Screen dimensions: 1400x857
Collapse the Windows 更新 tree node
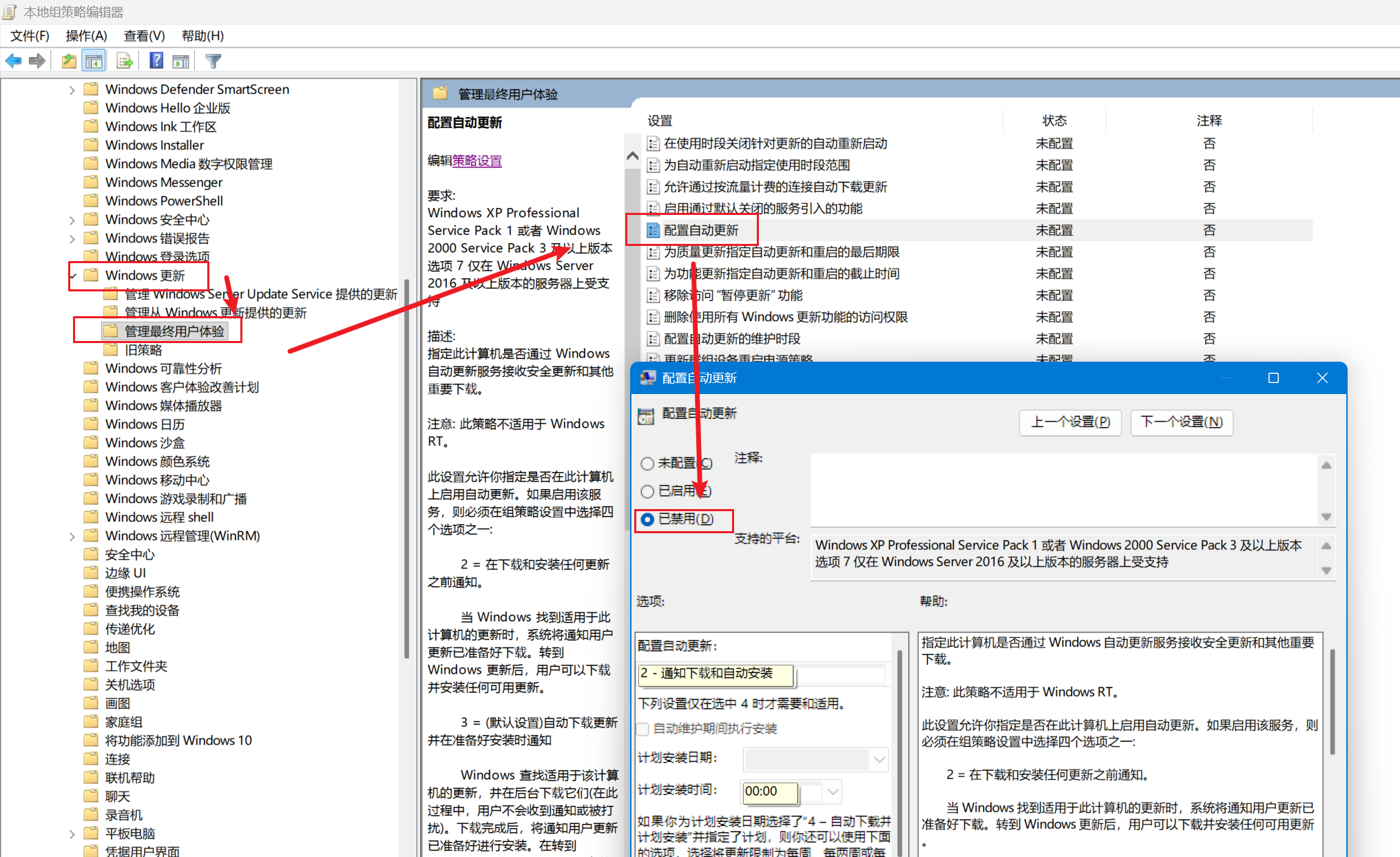tap(72, 276)
